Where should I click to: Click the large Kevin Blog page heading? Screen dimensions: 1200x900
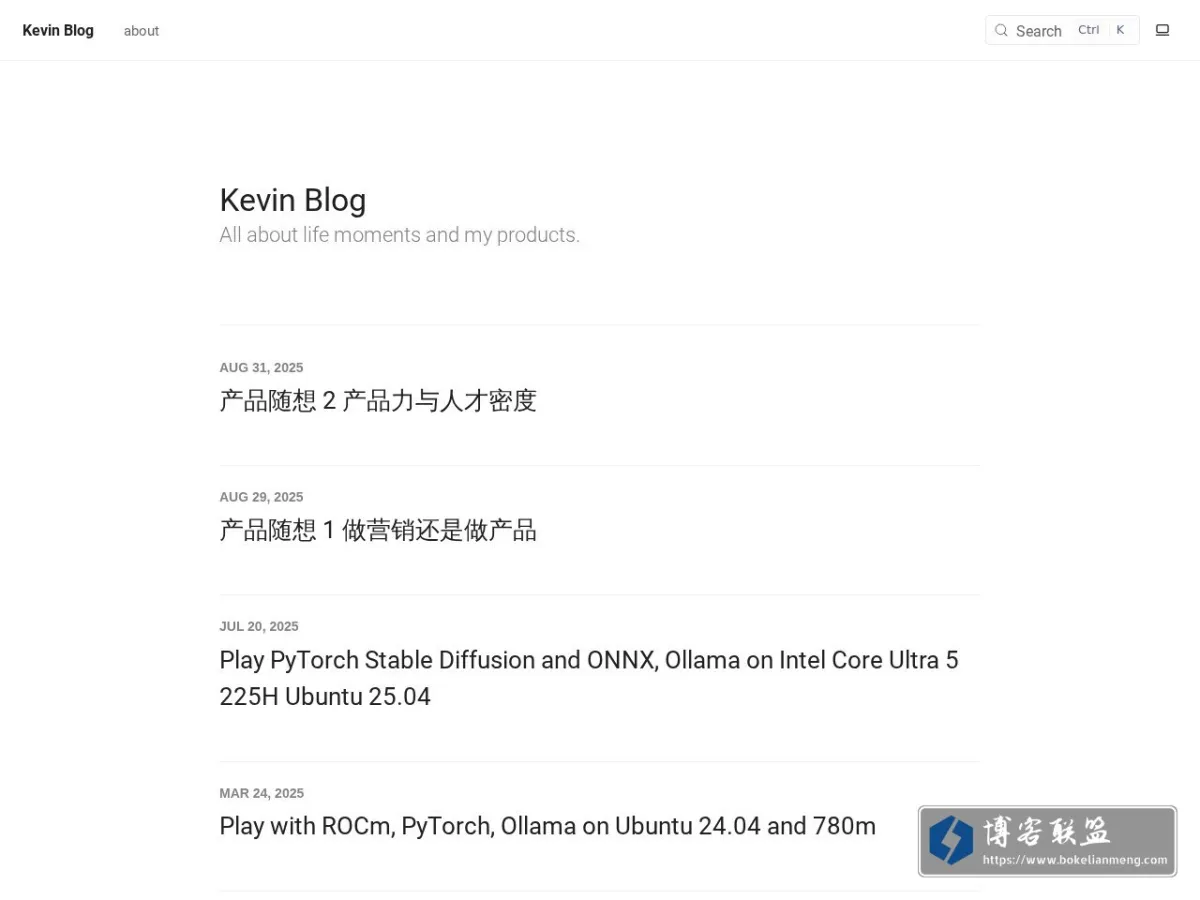293,200
